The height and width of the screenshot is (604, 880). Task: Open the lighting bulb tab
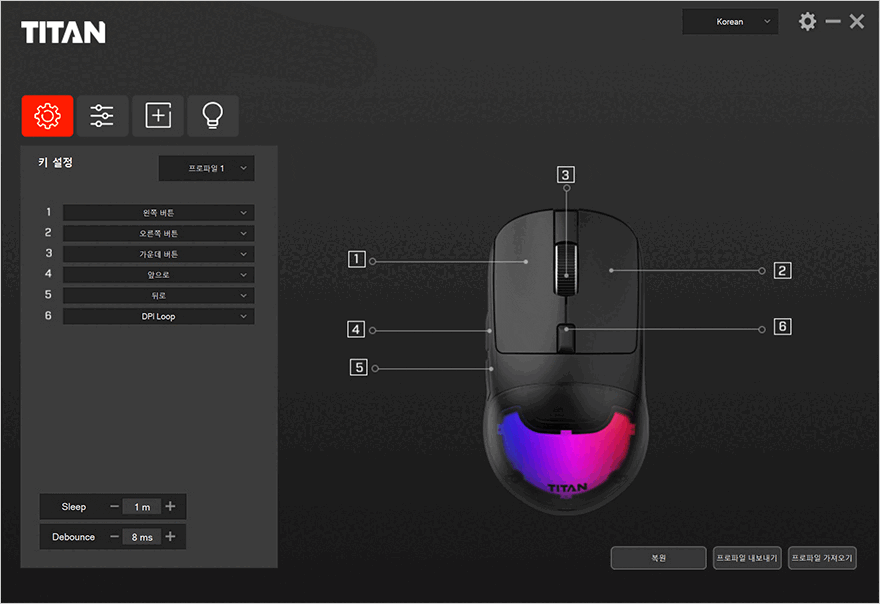click(213, 116)
